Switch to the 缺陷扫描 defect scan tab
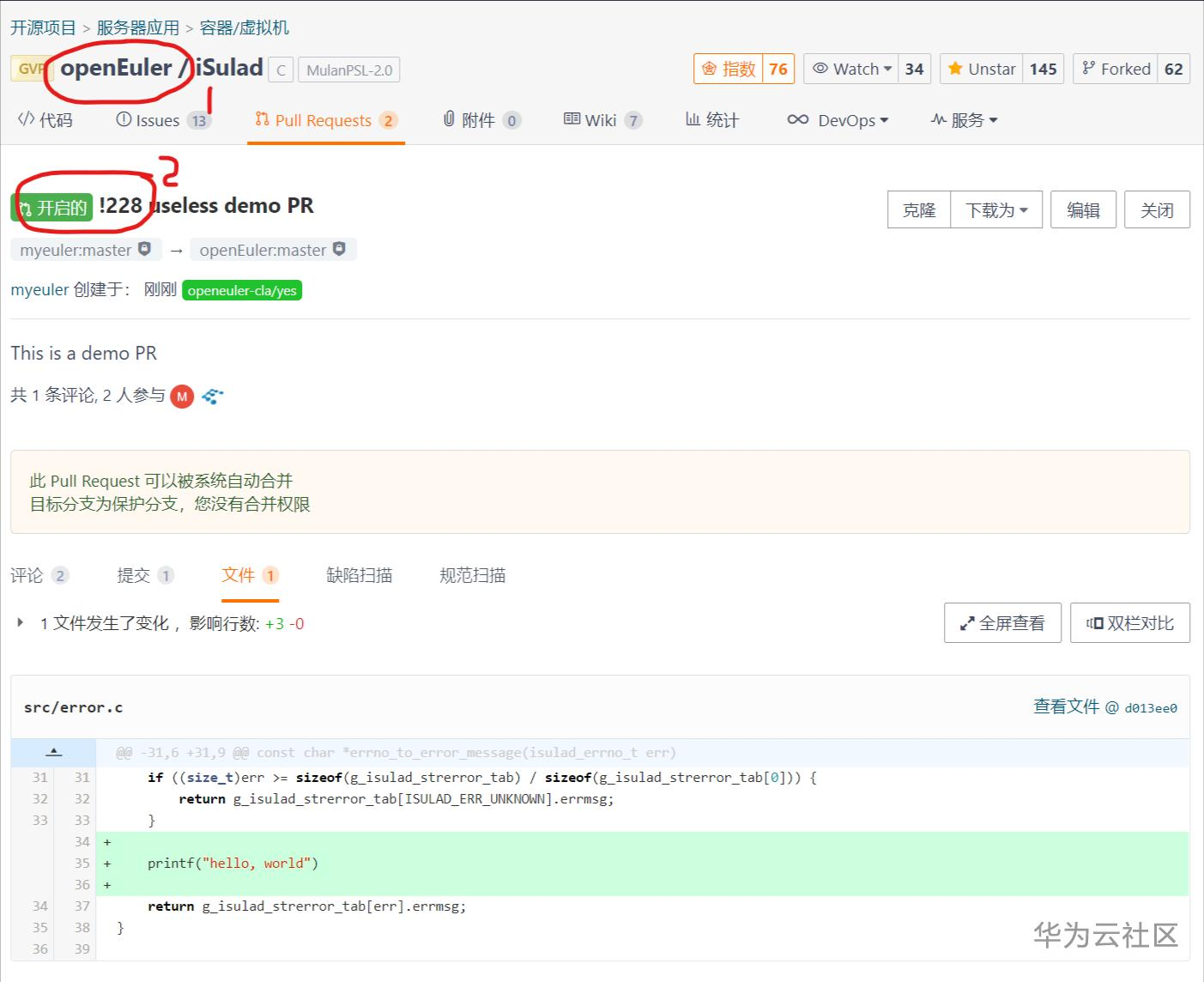 click(x=360, y=575)
